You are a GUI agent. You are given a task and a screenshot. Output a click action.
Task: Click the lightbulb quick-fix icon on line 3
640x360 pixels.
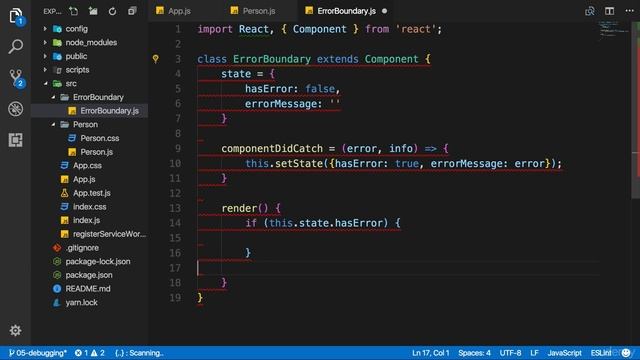click(156, 59)
